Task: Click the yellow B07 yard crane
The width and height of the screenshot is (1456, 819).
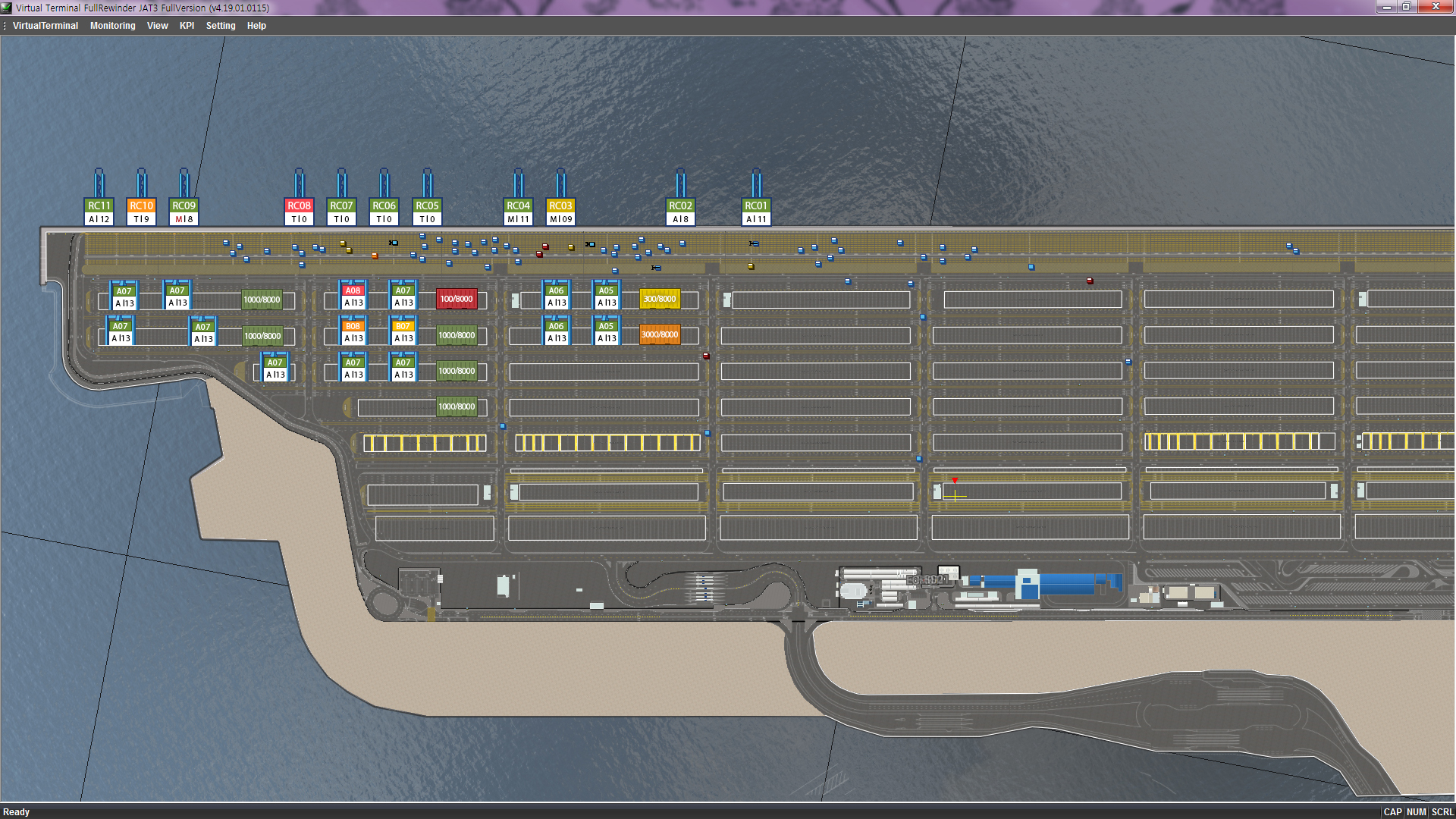Action: 403,326
